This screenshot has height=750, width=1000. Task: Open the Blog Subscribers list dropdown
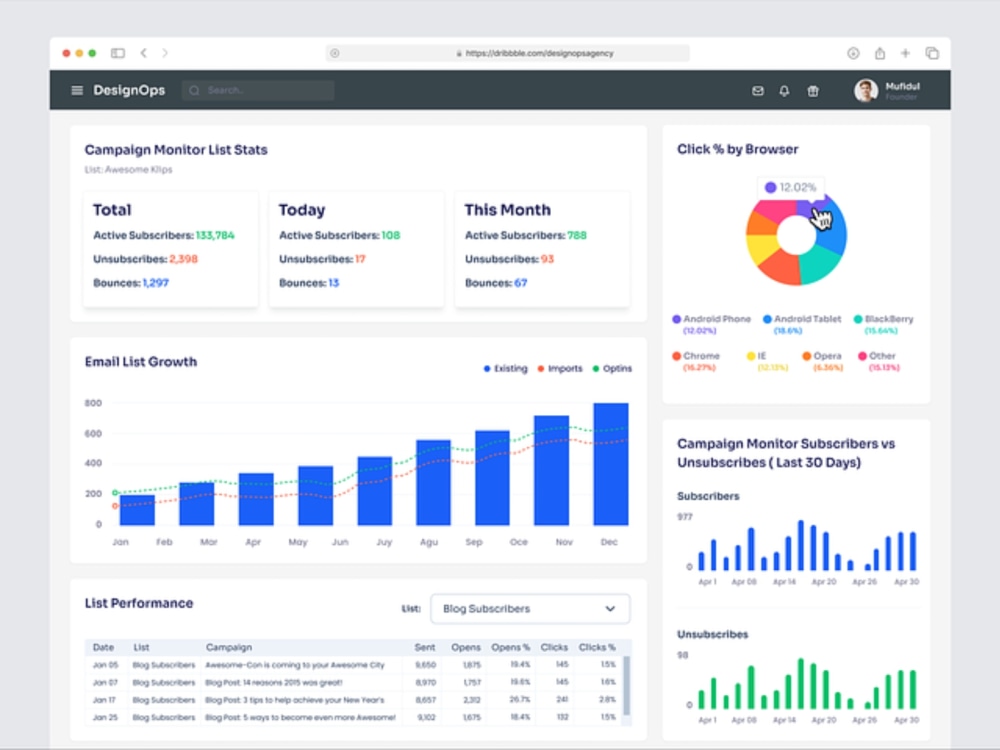(x=530, y=608)
